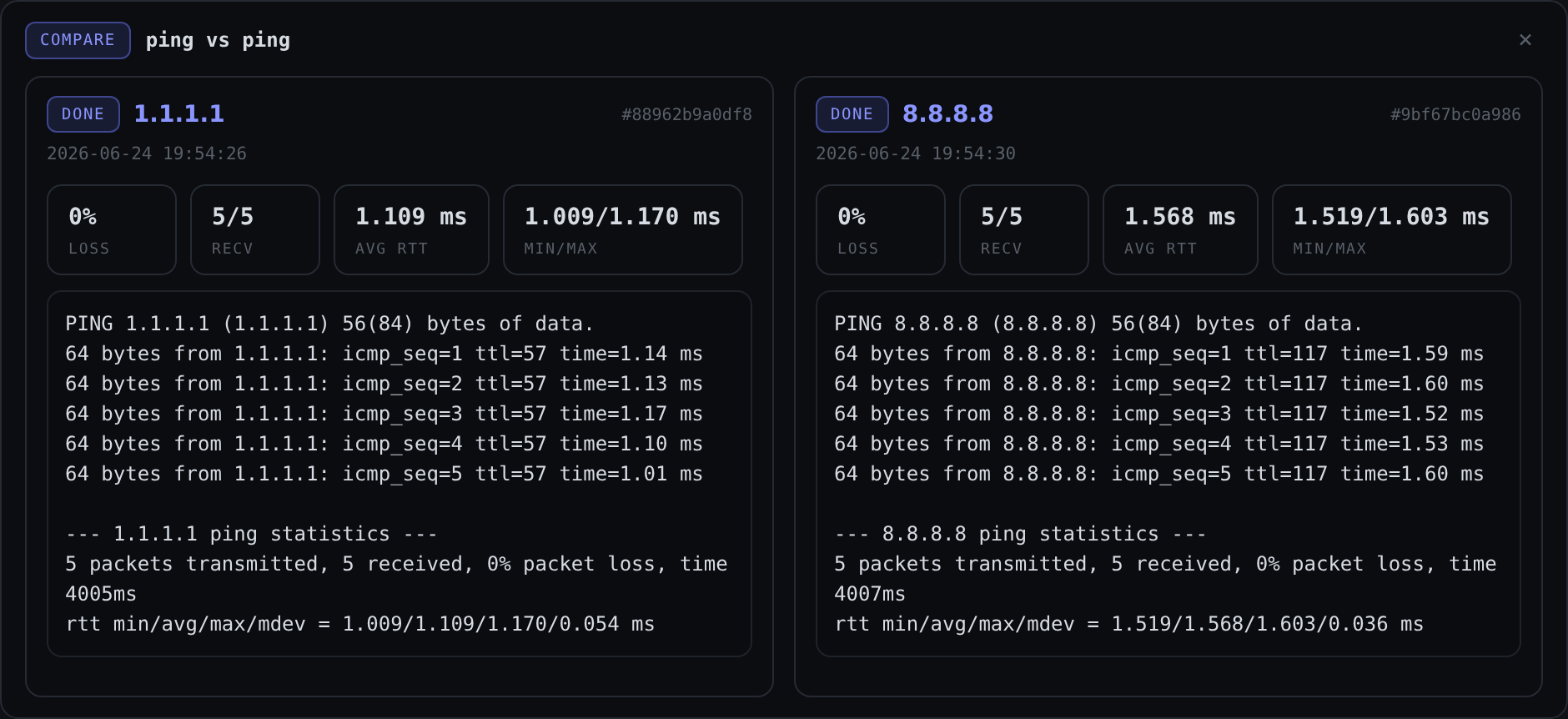The image size is (1568, 719).
Task: Click DONE badge next to 8.8.8.8
Action: coord(852,114)
